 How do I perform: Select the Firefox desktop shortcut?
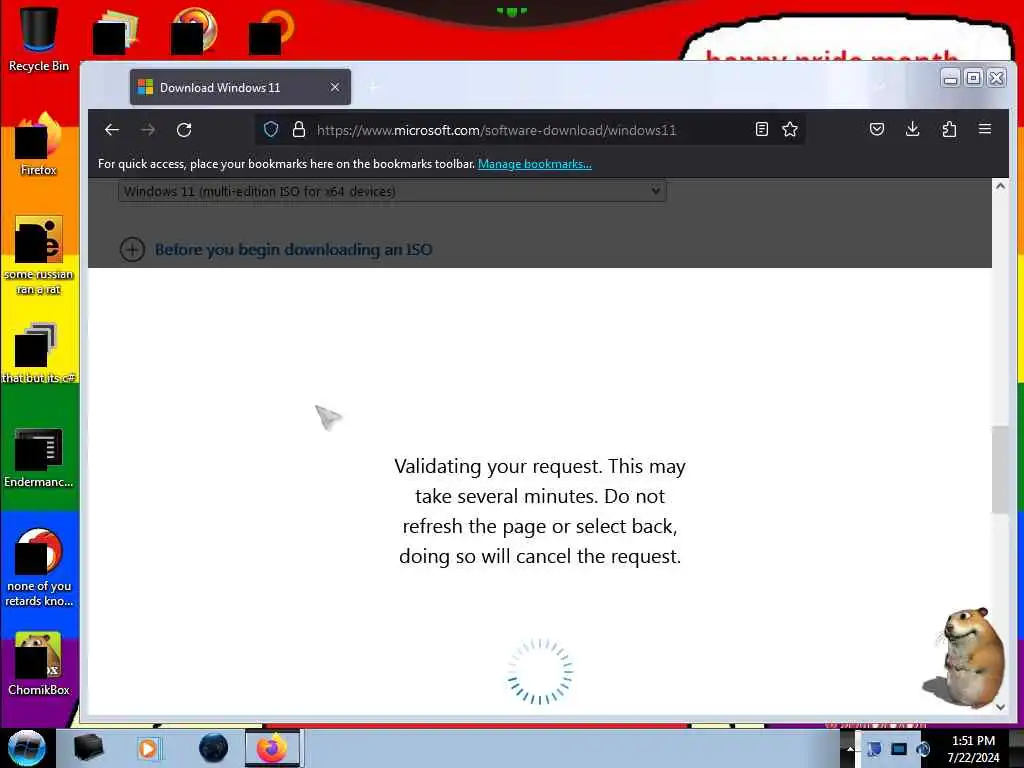(39, 144)
